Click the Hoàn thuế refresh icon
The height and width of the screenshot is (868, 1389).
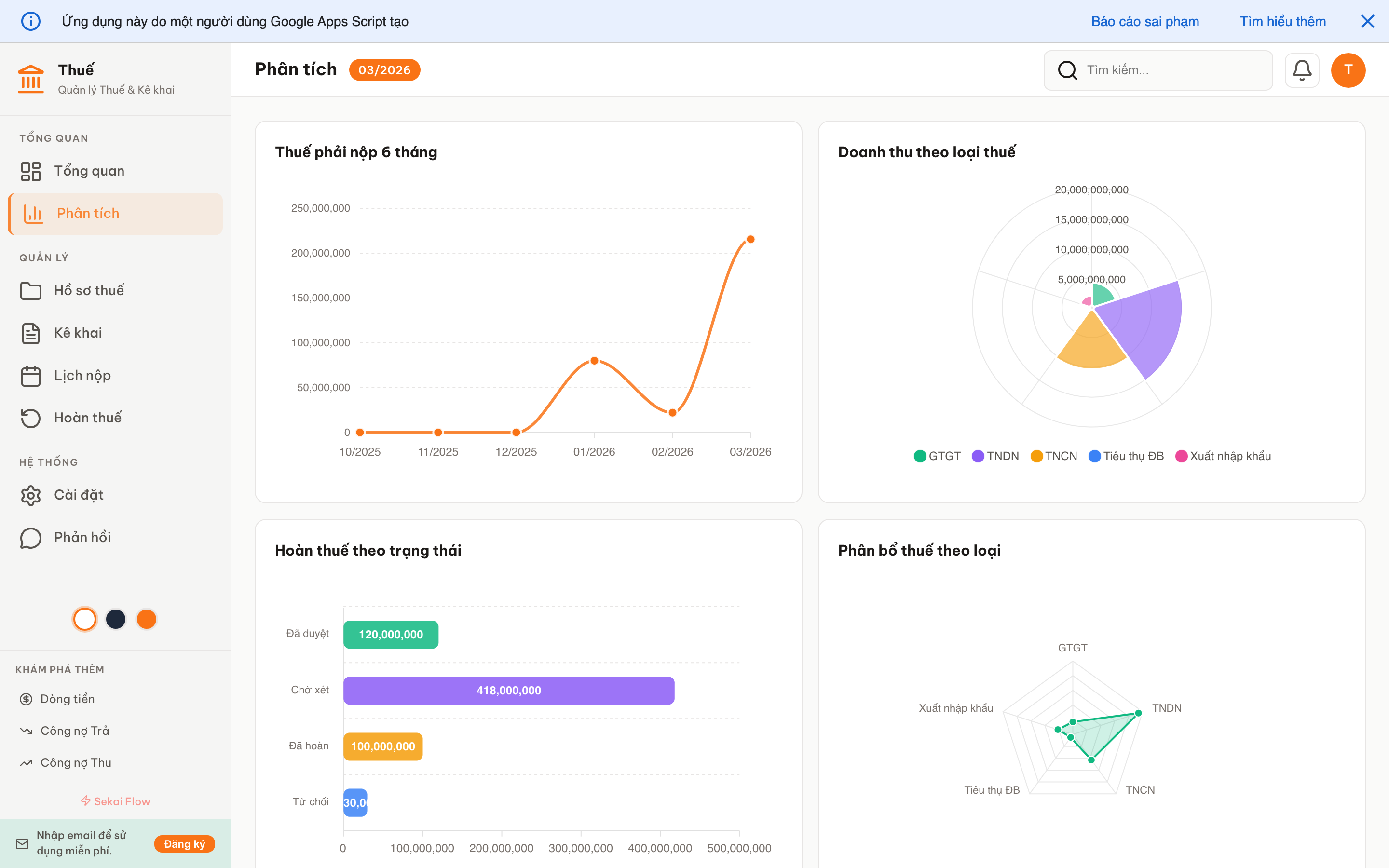click(30, 418)
